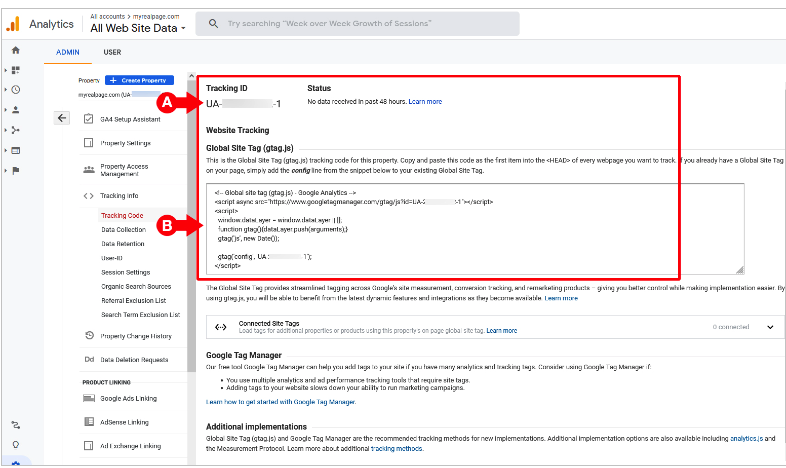Screen dimensions: 786x468
Task: Click the Connected Site Tags icon
Action: [x=221, y=327]
